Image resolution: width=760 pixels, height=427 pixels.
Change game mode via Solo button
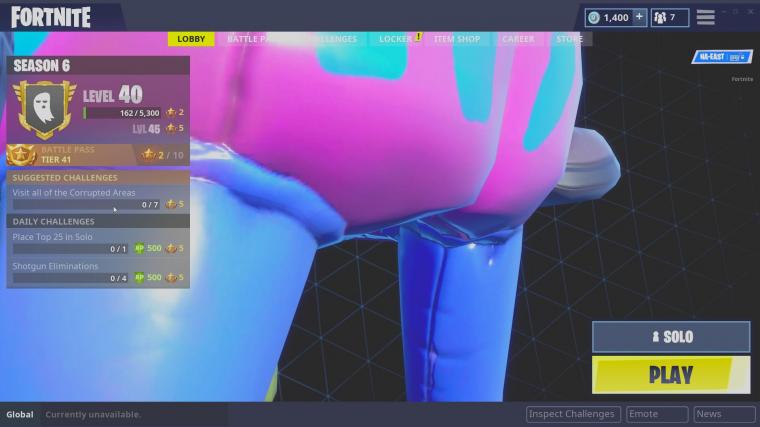(671, 336)
